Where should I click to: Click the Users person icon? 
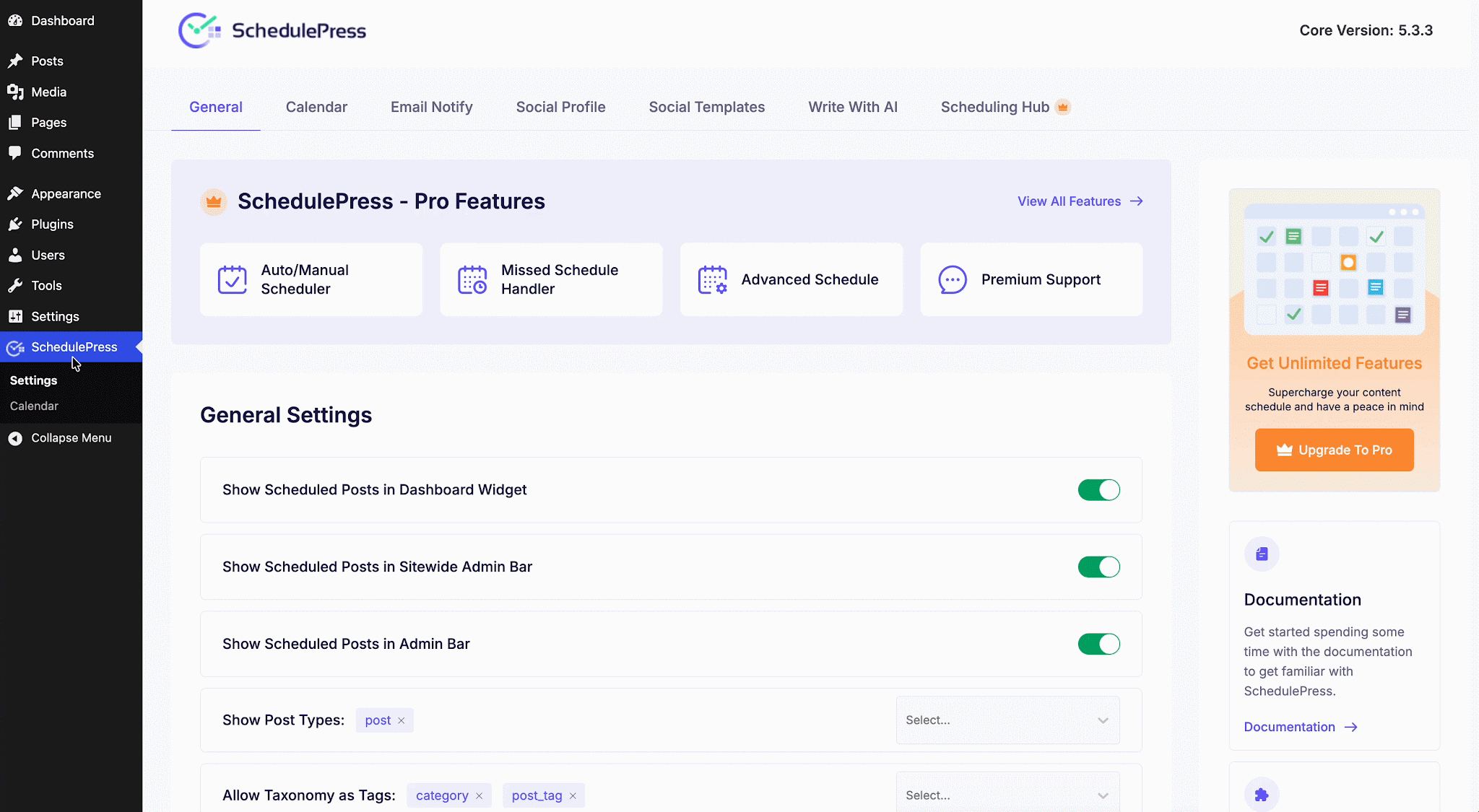click(x=15, y=255)
